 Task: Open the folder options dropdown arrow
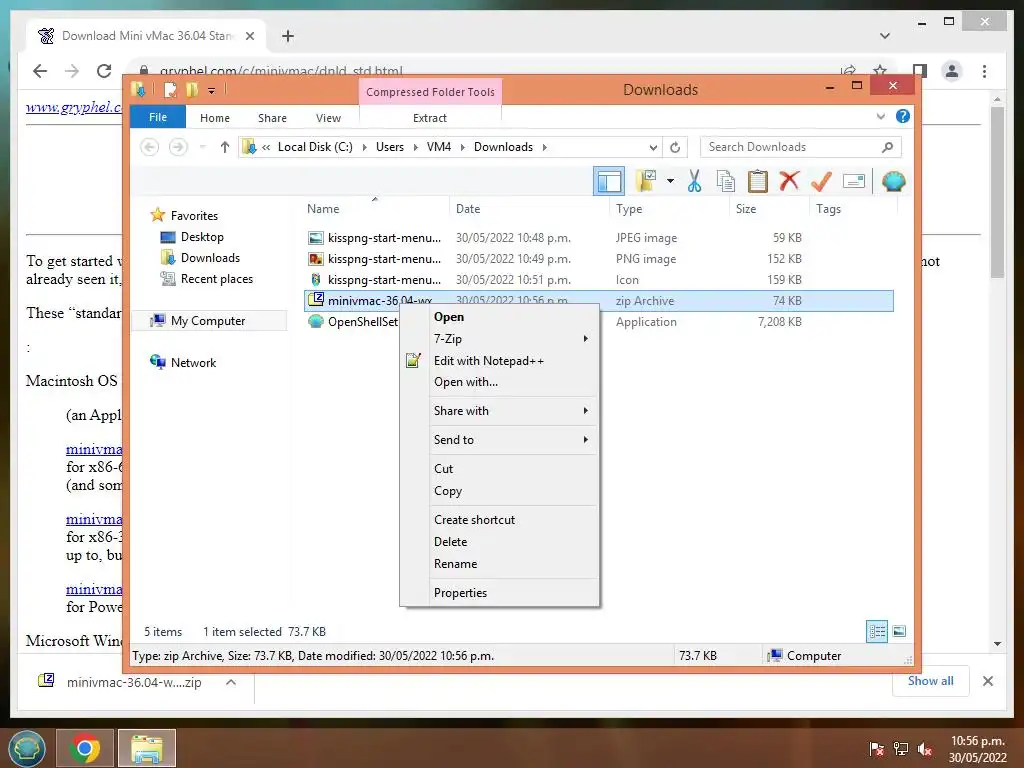pos(670,181)
